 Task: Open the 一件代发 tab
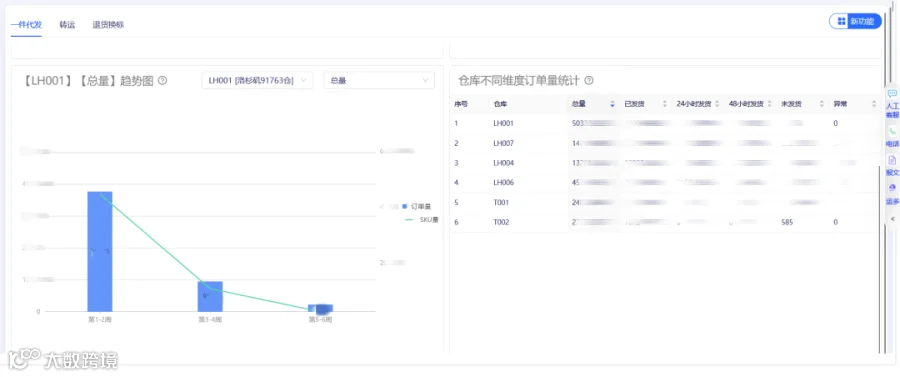pyautogui.click(x=26, y=25)
